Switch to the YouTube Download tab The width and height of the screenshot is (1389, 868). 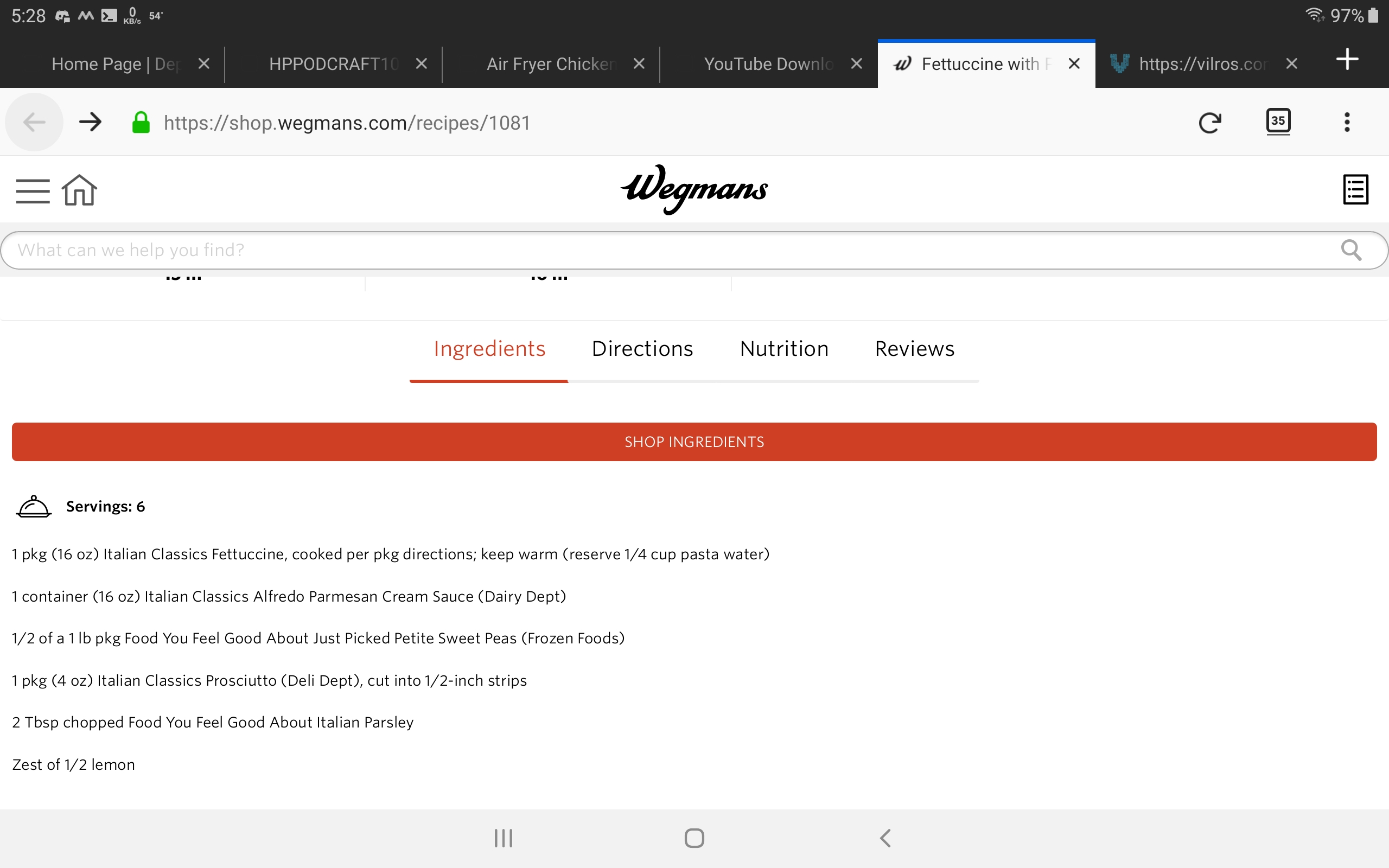768,63
